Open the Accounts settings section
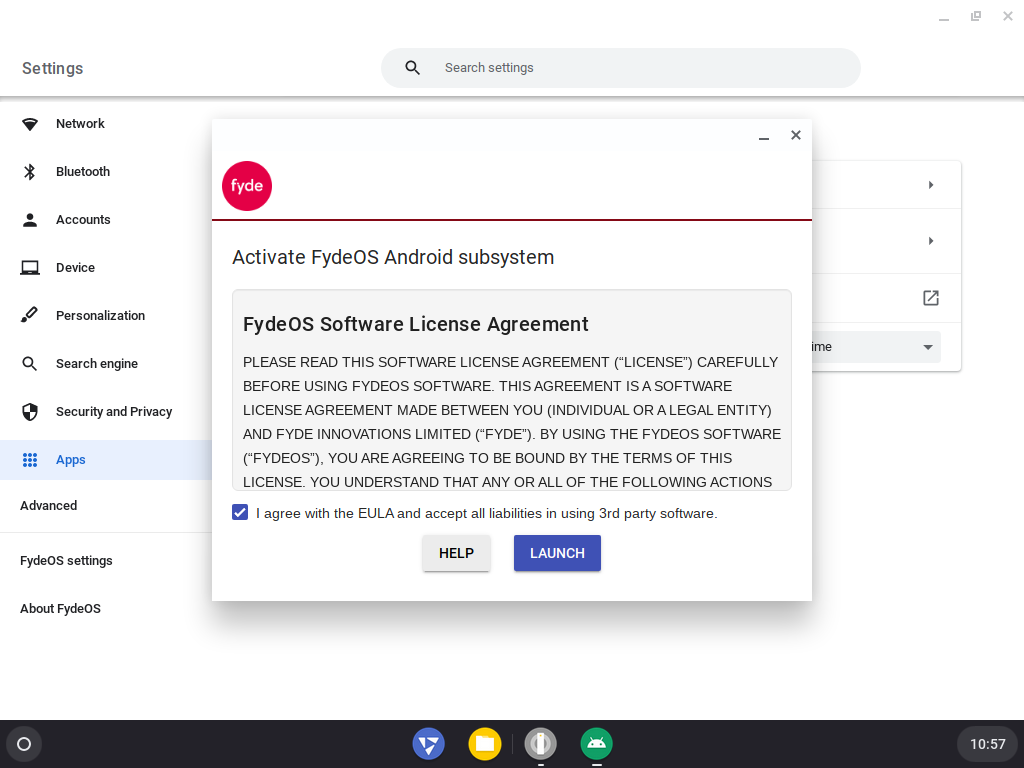Viewport: 1024px width, 768px height. pos(106,220)
